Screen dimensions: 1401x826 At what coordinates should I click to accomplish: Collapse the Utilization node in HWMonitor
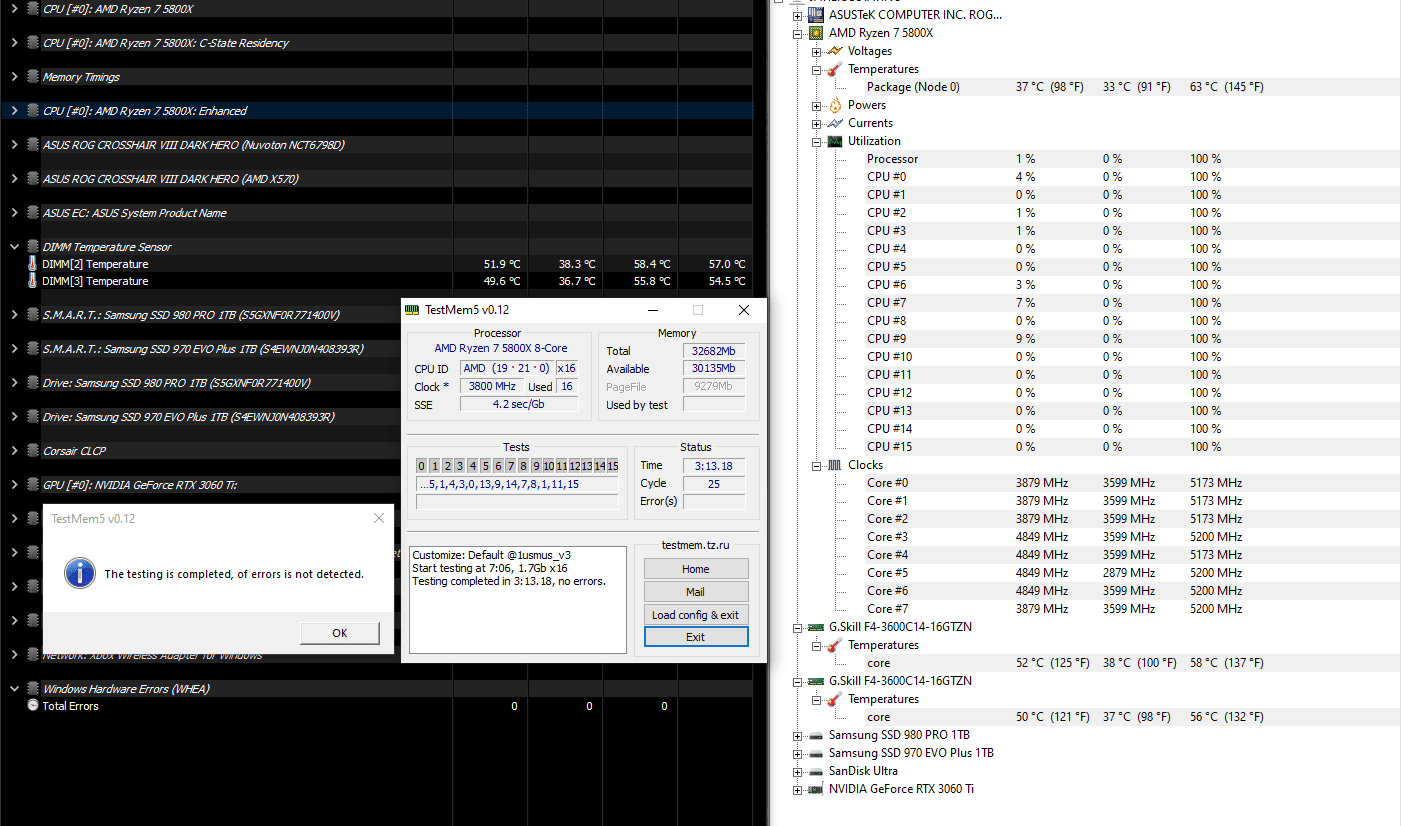[817, 141]
